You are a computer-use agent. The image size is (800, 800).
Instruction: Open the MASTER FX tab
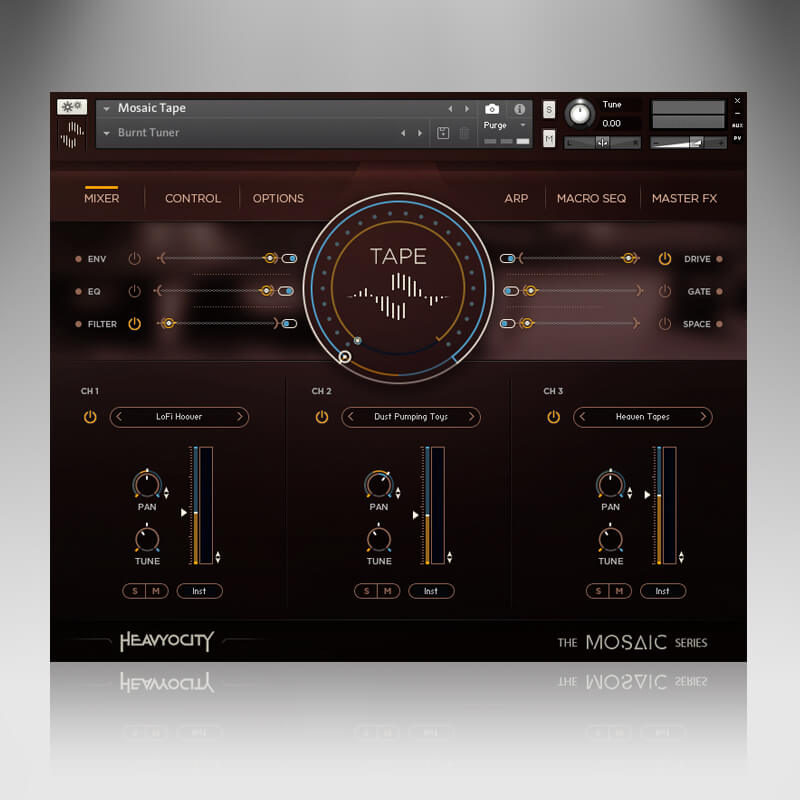click(x=684, y=198)
